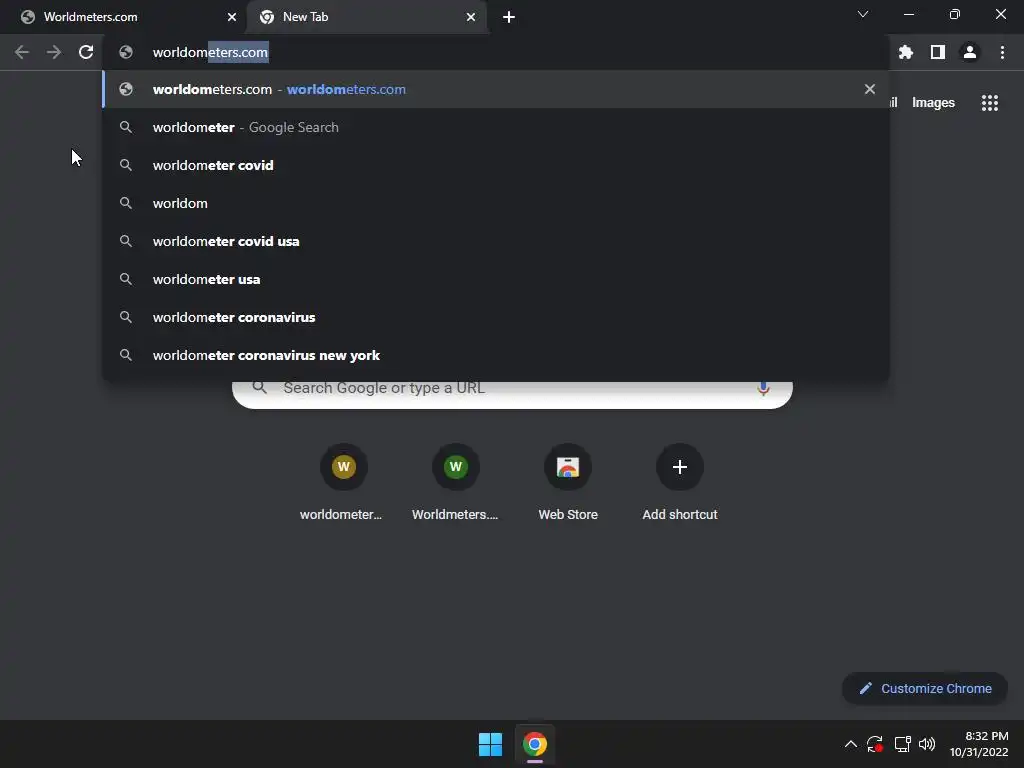Viewport: 1024px width, 768px height.
Task: Open the tab search dropdown arrow
Action: [x=863, y=14]
